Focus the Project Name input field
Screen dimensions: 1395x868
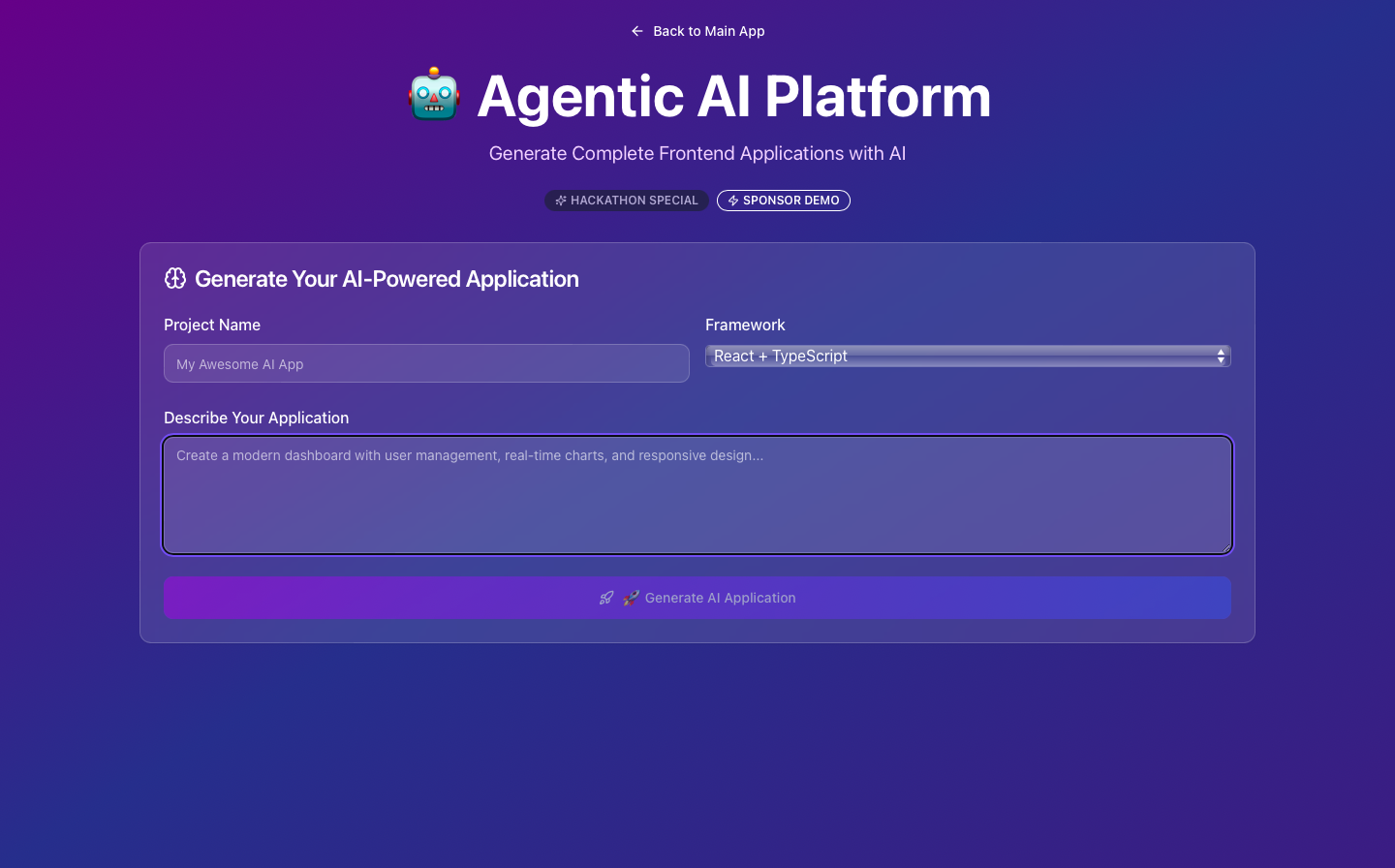coord(426,363)
